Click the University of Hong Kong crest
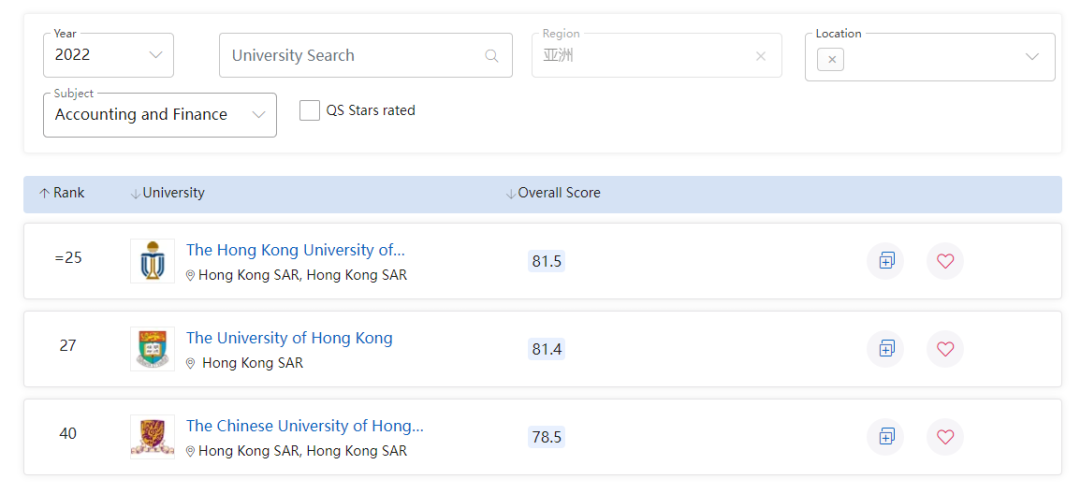The image size is (1080, 494). point(152,349)
